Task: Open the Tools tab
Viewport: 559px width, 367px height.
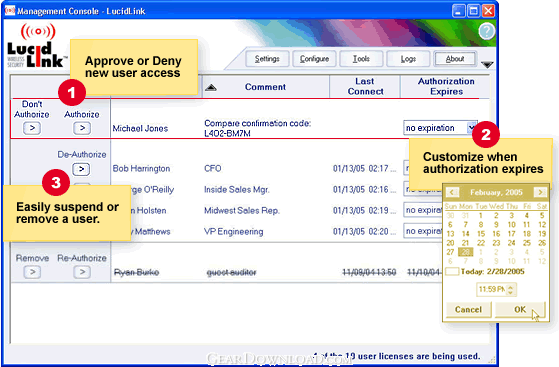Action: (x=361, y=59)
